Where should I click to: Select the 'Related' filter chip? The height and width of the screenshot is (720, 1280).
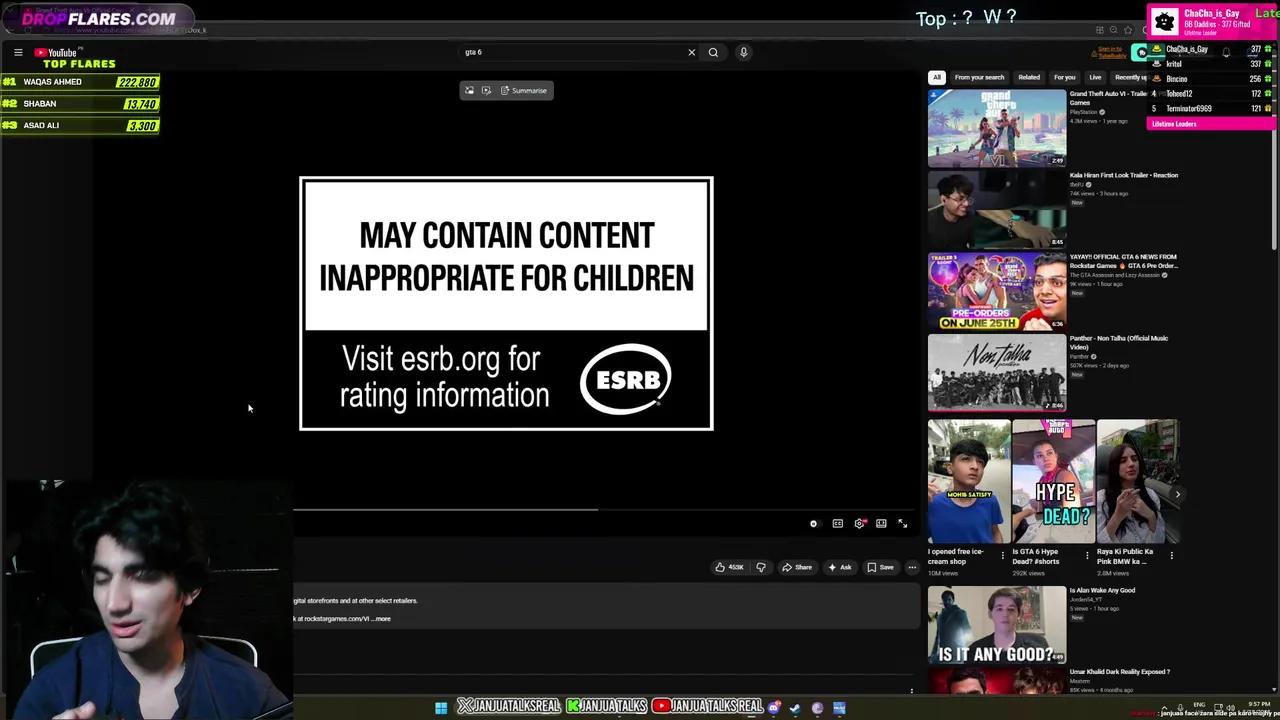(1029, 77)
